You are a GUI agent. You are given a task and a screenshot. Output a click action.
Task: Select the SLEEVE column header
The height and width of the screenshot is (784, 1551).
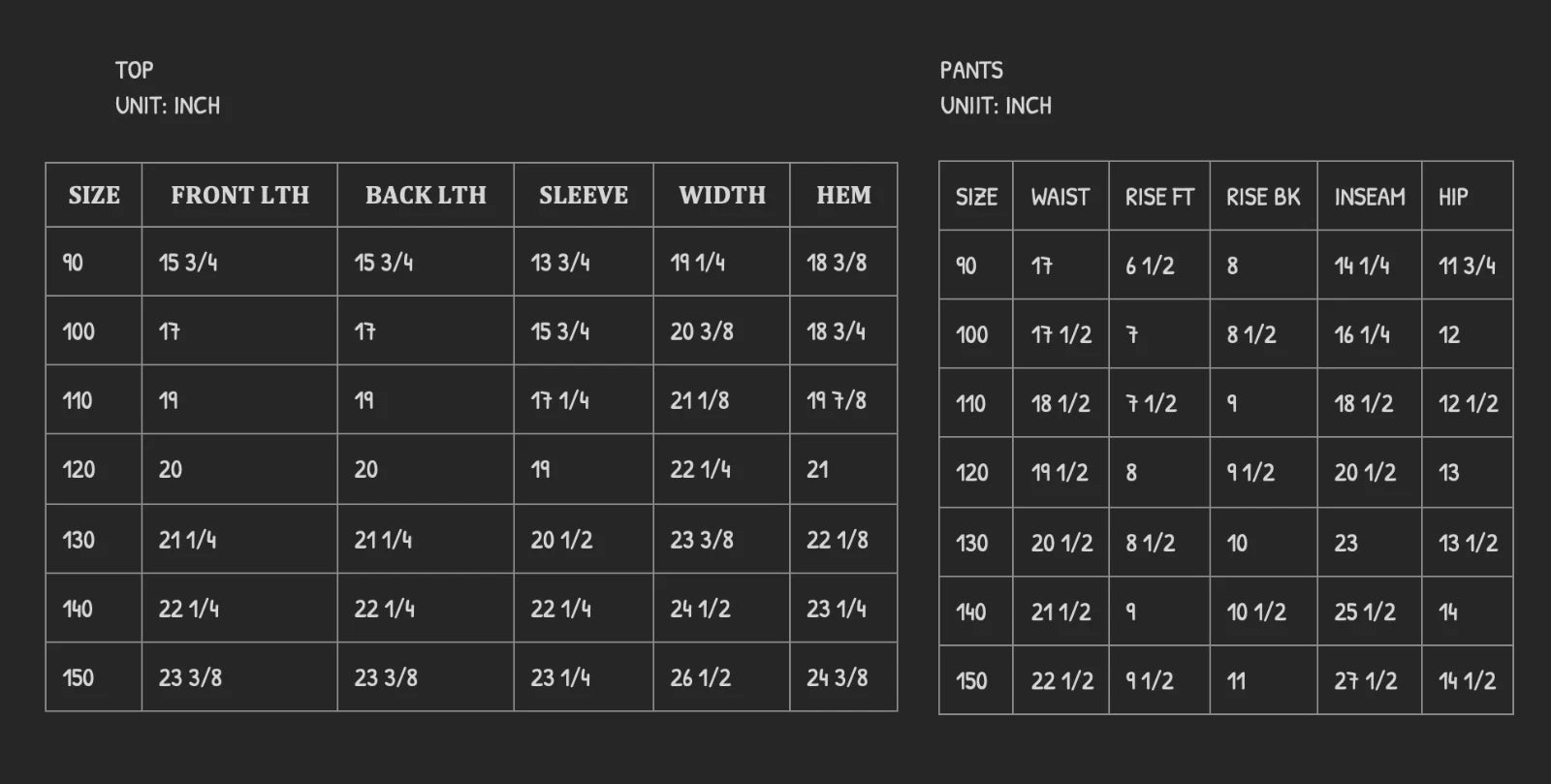(584, 196)
